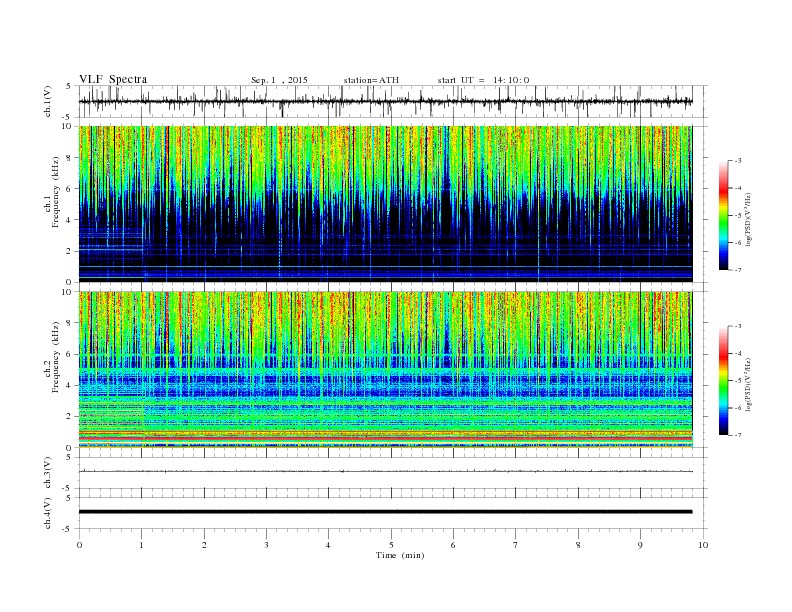Click the ch.3 waveform trace

point(385,471)
